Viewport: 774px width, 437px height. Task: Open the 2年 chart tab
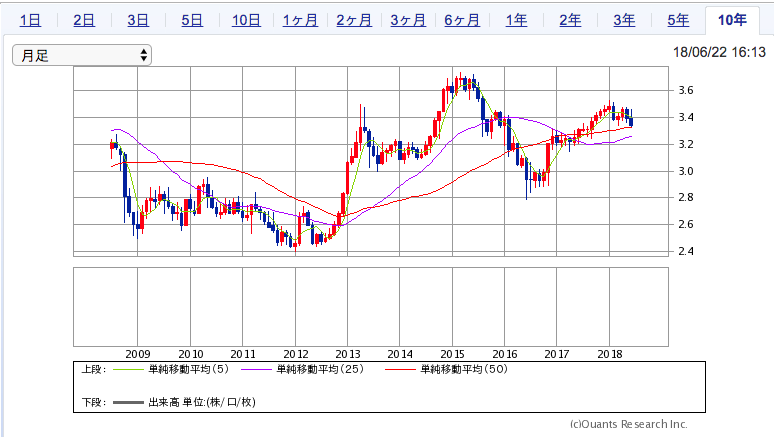point(570,20)
